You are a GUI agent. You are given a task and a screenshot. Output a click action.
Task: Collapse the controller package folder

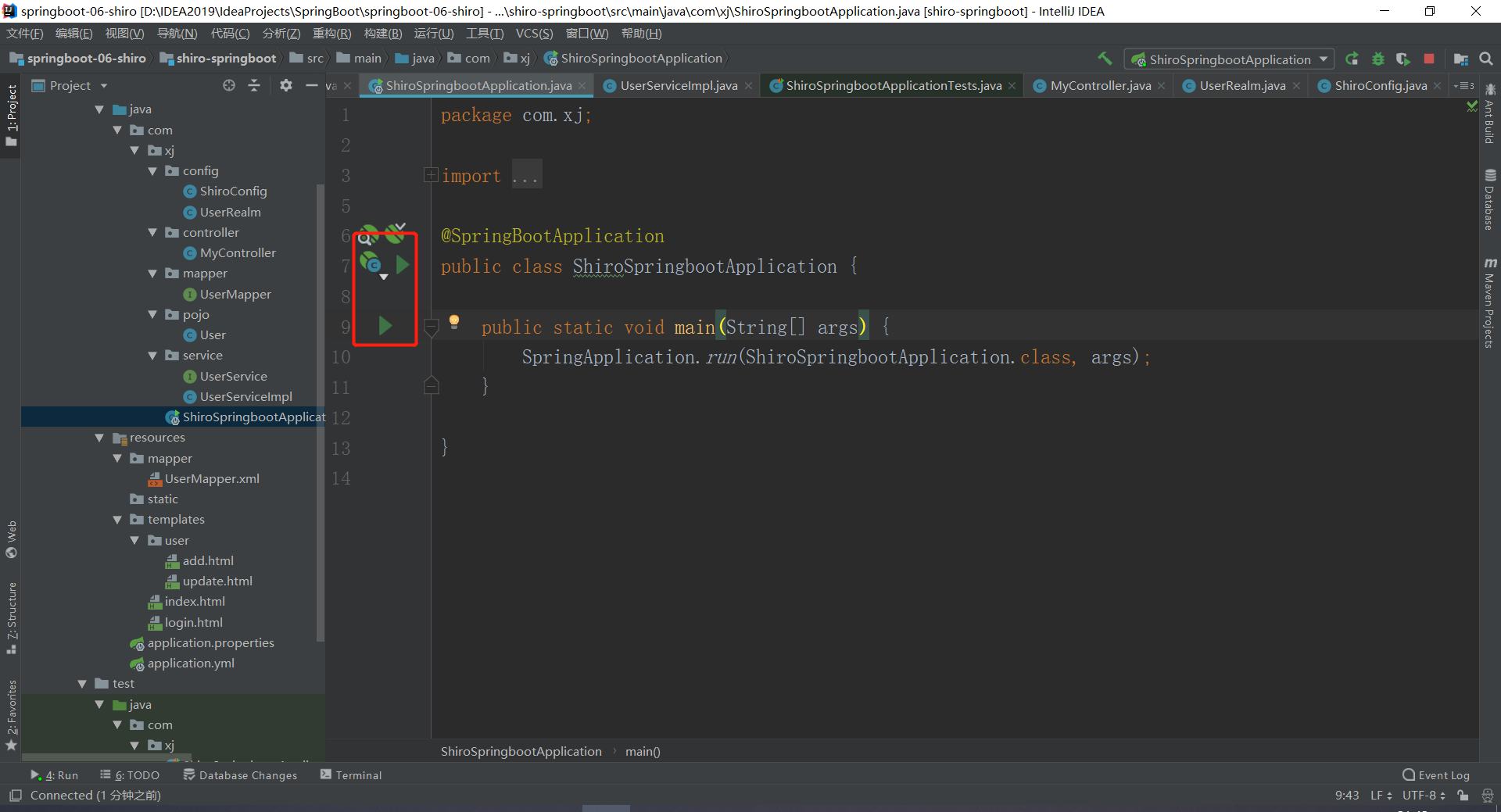[x=153, y=233]
